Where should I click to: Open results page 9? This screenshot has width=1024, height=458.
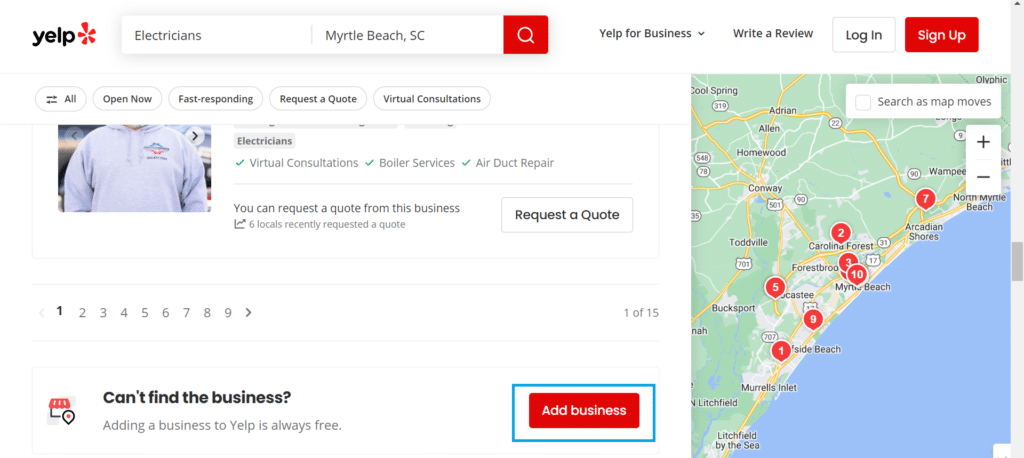228,313
